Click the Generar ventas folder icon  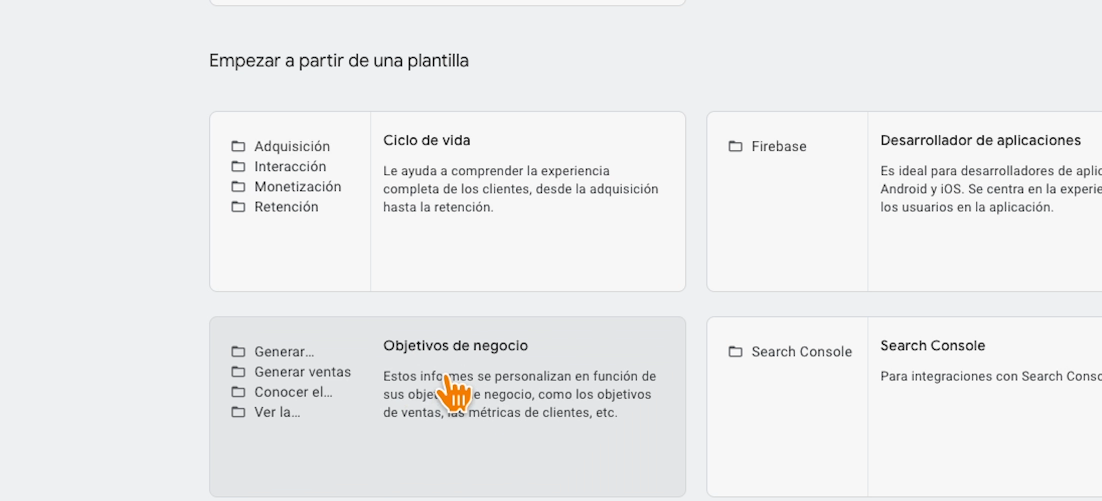238,372
